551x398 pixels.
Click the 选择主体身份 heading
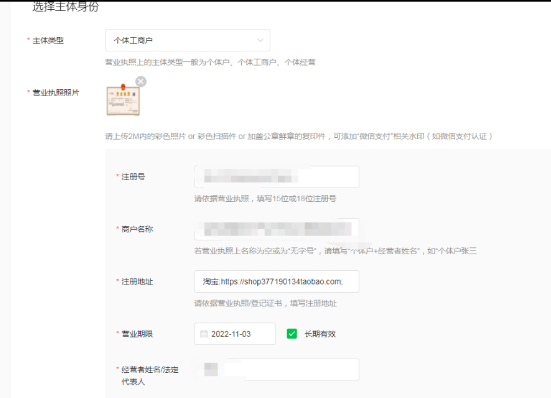(66, 7)
